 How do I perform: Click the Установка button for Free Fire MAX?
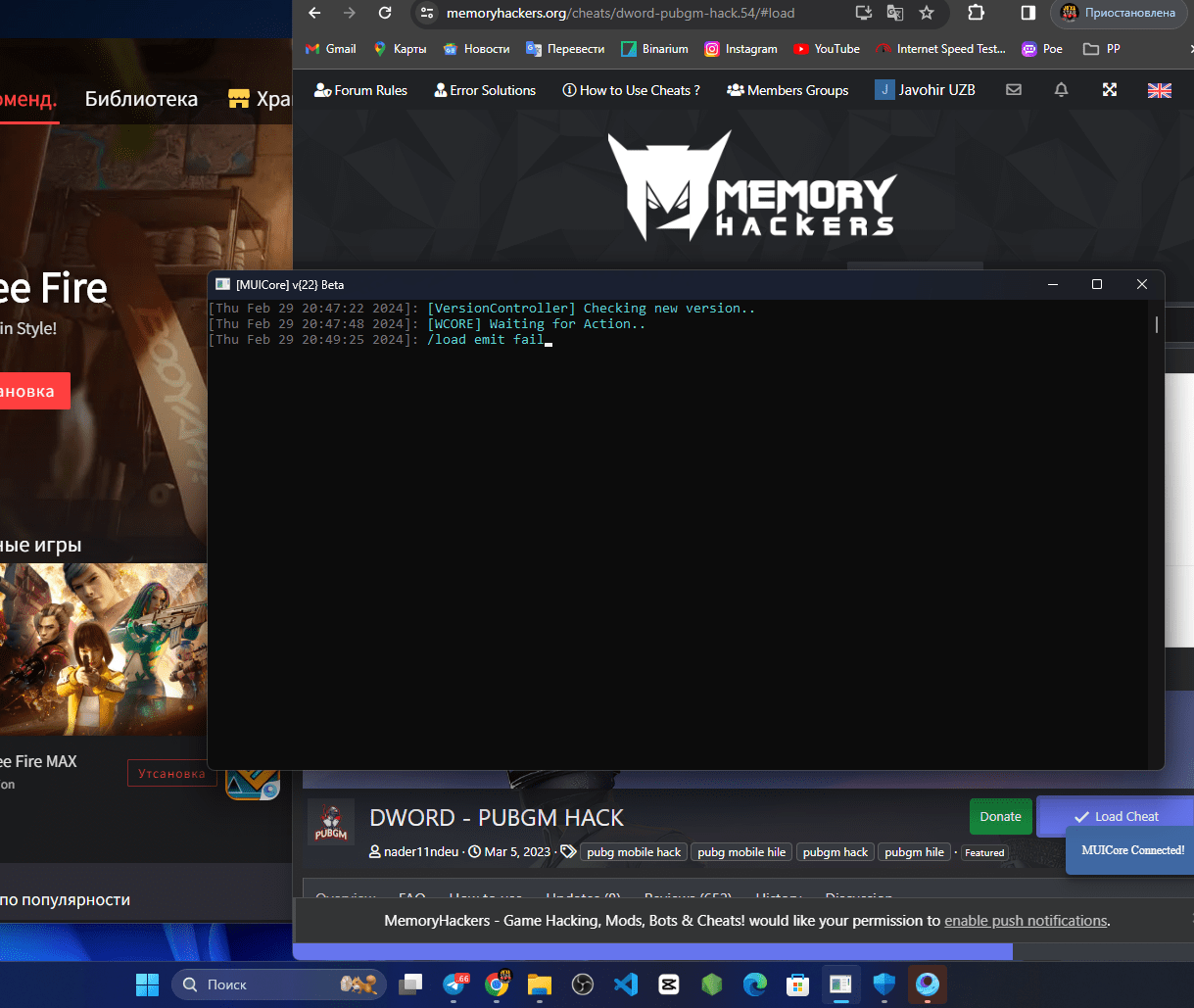[x=171, y=773]
